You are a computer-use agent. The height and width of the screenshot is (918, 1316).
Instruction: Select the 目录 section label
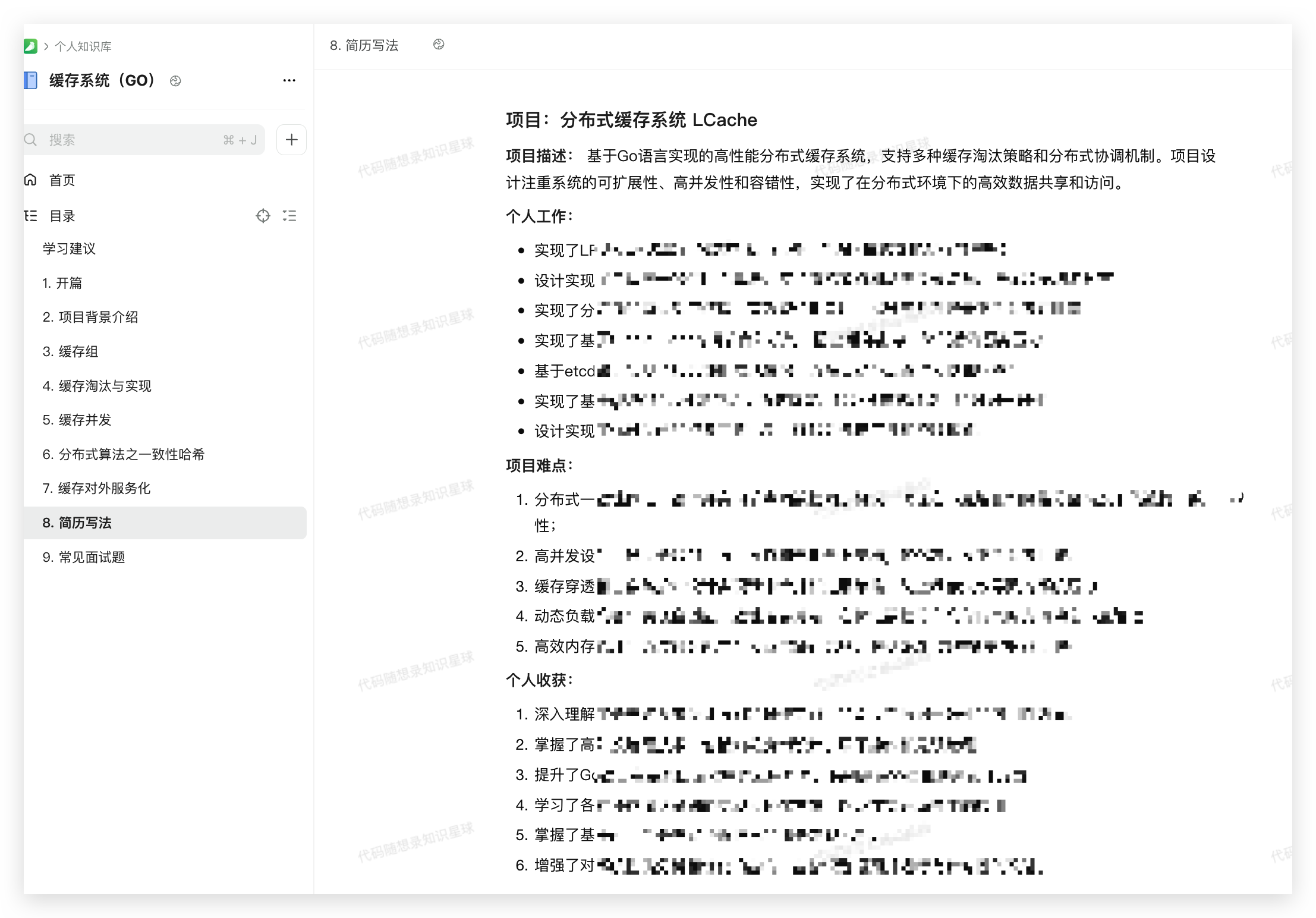pyautogui.click(x=62, y=216)
